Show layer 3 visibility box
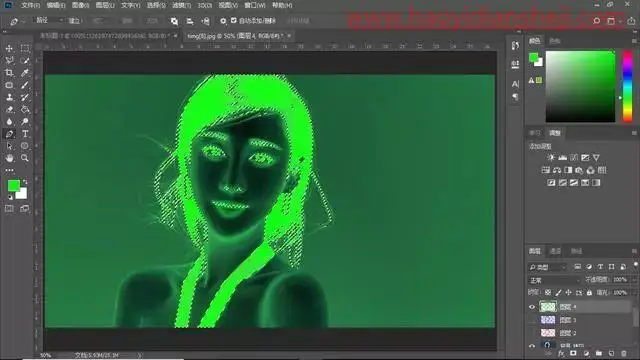640x360 pixels. coord(532,320)
